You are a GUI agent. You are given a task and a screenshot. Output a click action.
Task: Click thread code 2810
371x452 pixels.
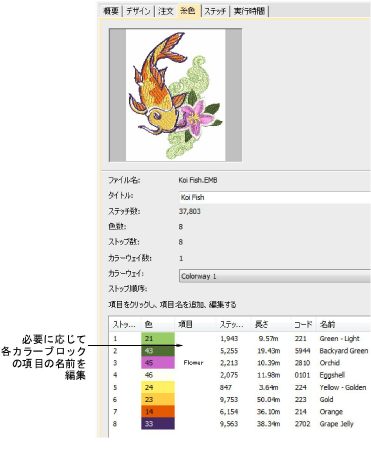click(x=302, y=363)
